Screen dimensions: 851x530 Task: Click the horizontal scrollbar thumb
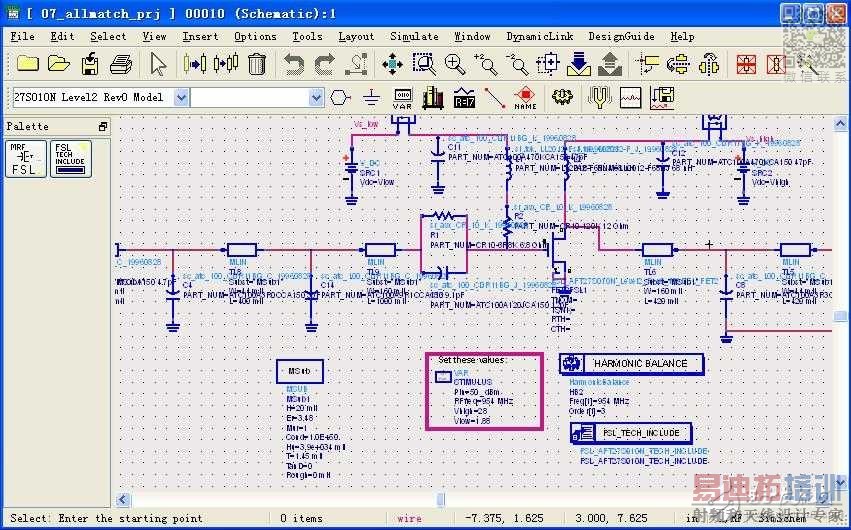coord(441,499)
